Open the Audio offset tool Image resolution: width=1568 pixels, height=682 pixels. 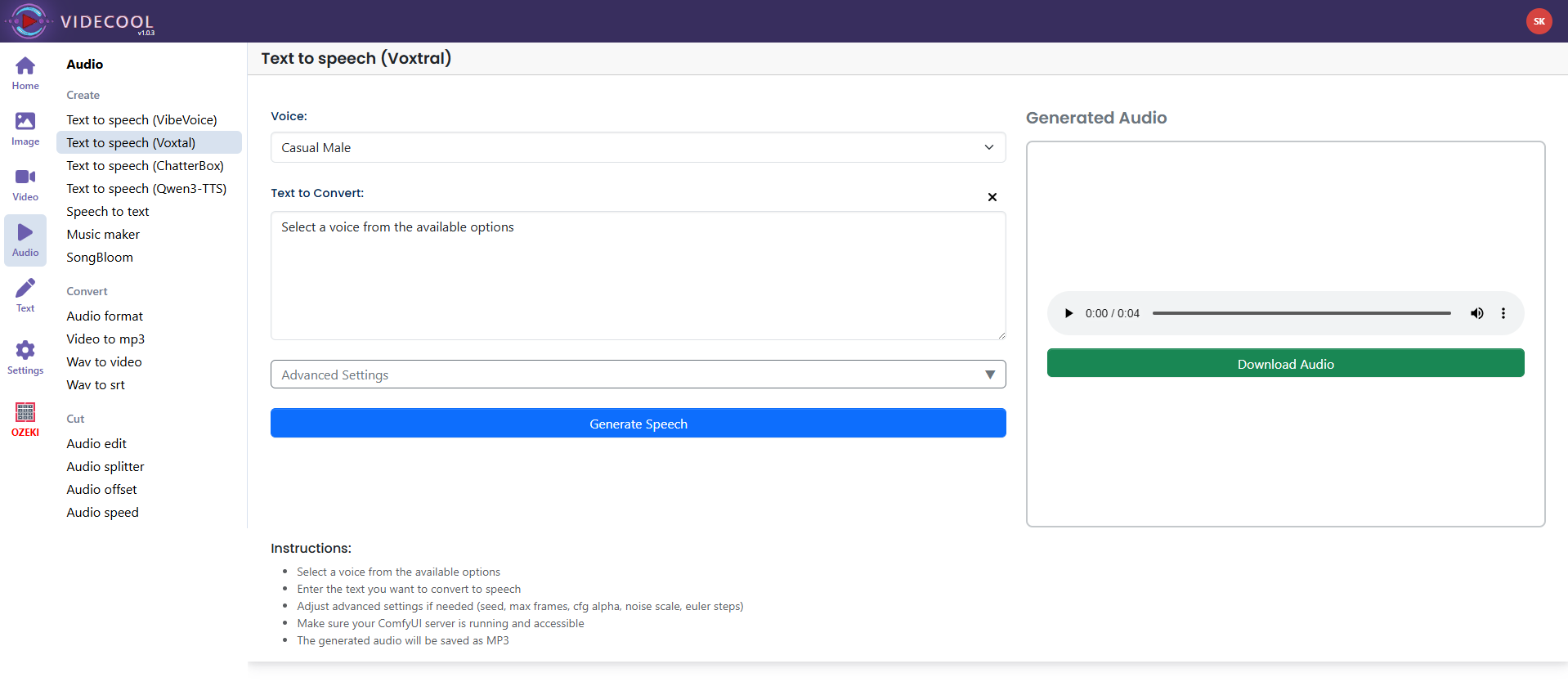[101, 489]
